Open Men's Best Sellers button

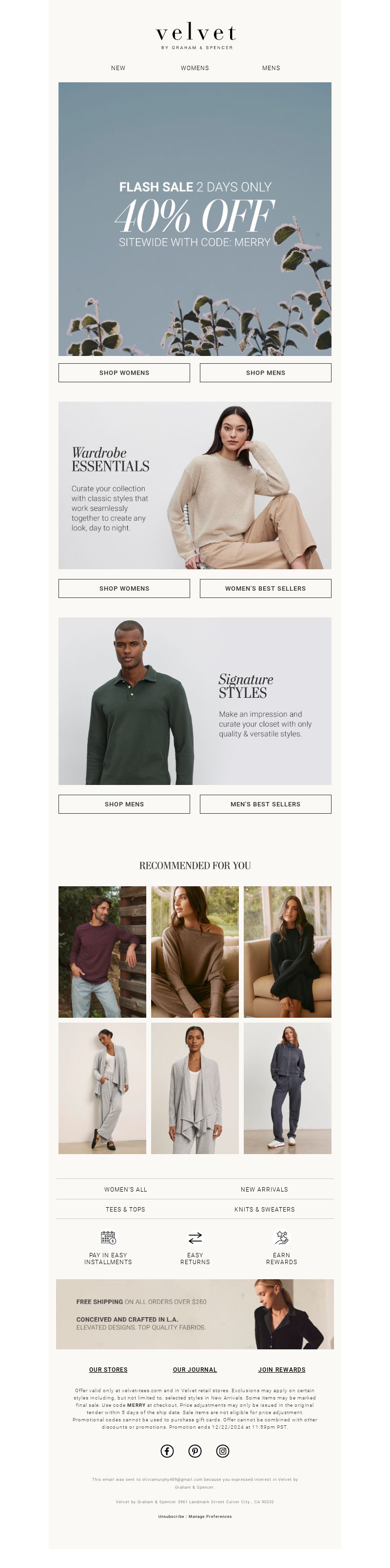(266, 804)
